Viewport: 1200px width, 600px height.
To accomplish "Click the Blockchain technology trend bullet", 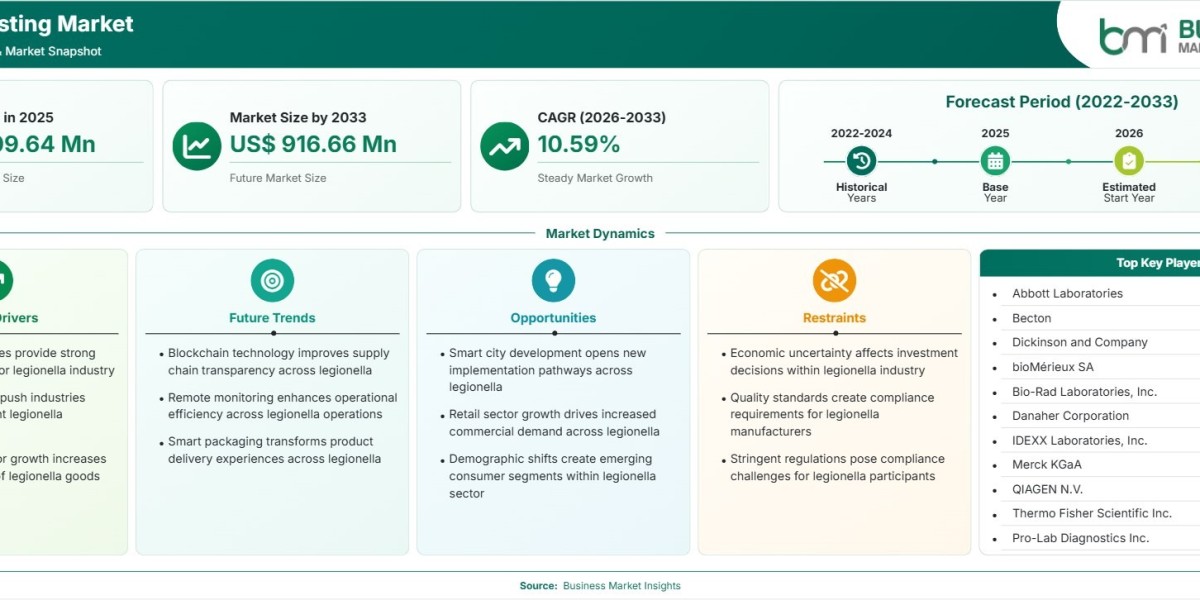I will 279,362.
